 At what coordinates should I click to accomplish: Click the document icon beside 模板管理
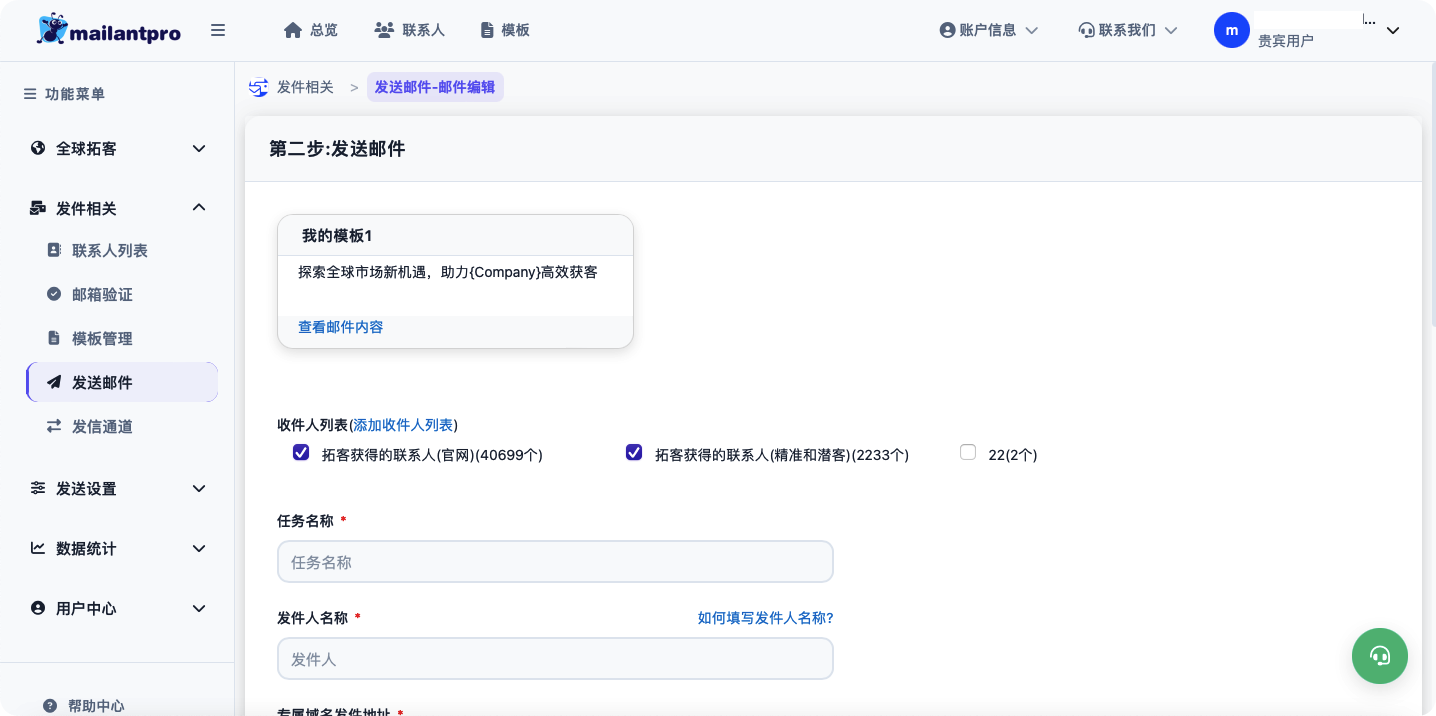54,338
